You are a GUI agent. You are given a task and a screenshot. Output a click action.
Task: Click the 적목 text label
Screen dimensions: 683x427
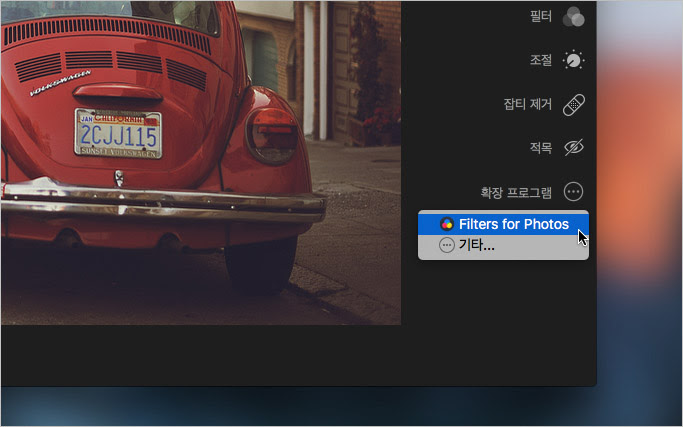click(541, 148)
